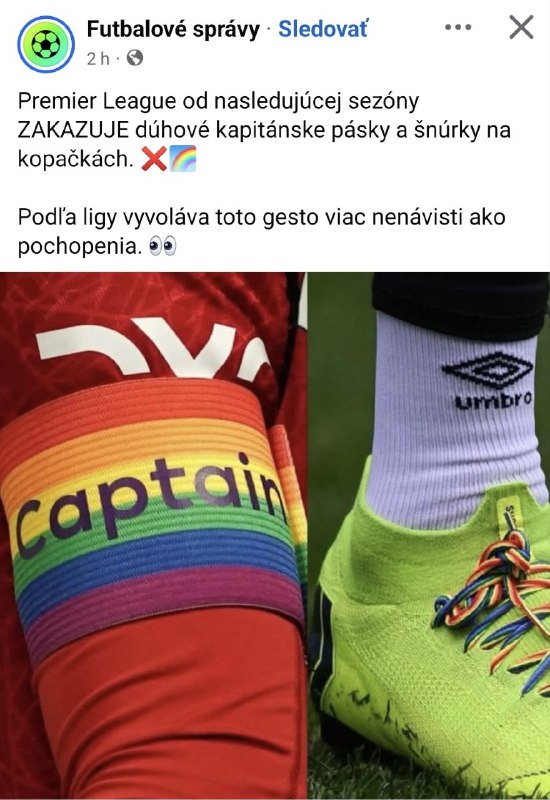
Task: Click the paragraph starting with Podľa ligy
Action: point(262,232)
